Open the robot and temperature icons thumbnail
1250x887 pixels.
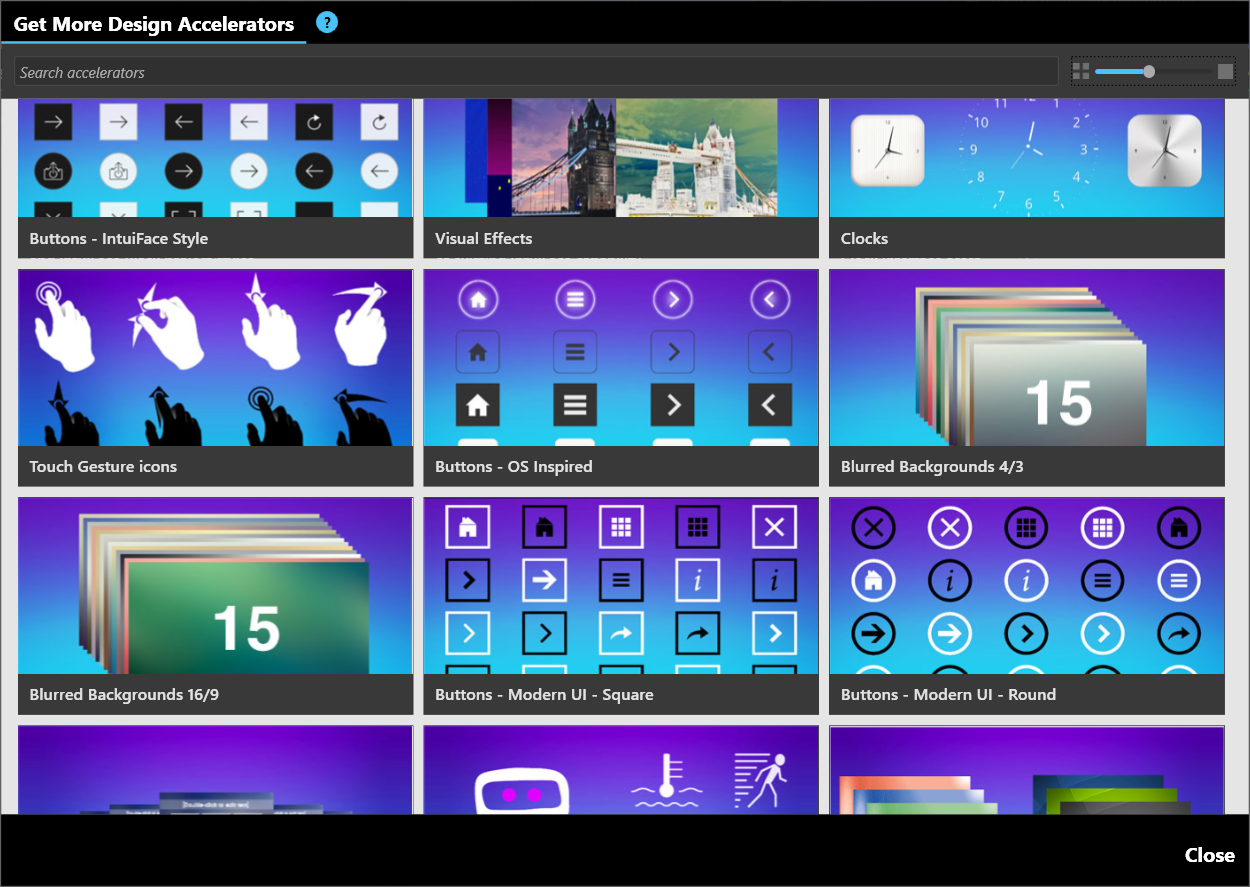coord(621,770)
